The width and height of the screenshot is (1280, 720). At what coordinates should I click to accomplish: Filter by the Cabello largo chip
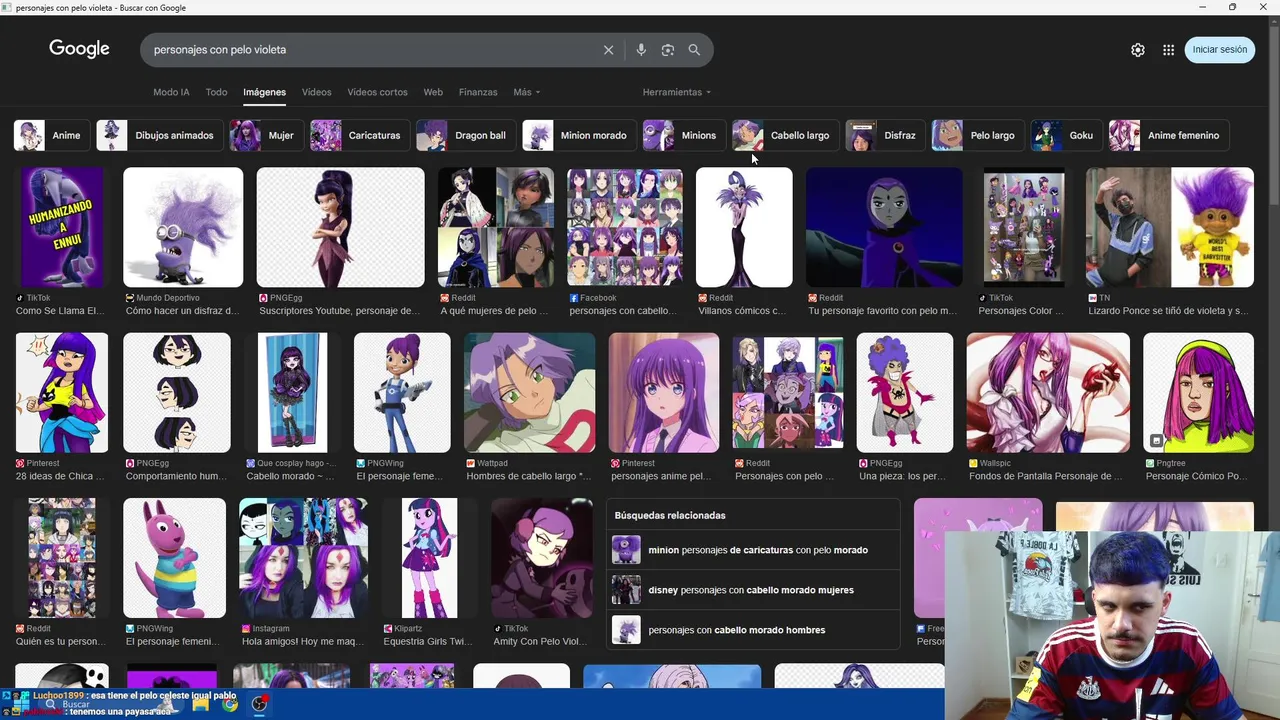click(785, 135)
